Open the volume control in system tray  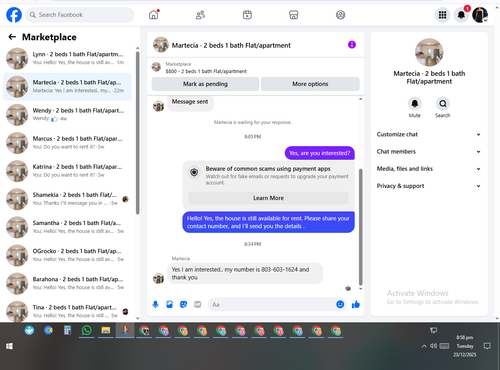pyautogui.click(x=433, y=346)
